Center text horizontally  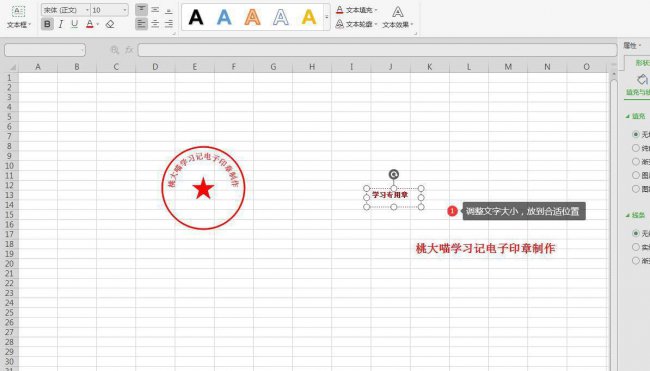pyautogui.click(x=155, y=24)
